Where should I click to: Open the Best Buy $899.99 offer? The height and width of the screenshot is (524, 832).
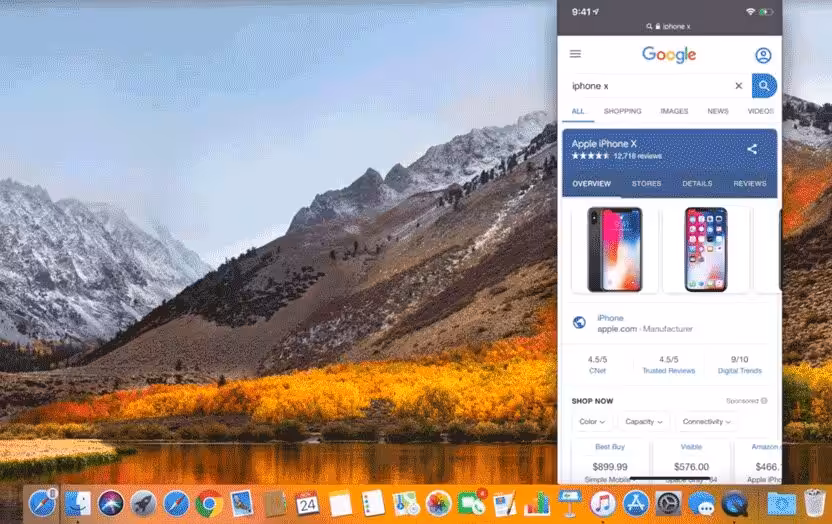point(610,461)
